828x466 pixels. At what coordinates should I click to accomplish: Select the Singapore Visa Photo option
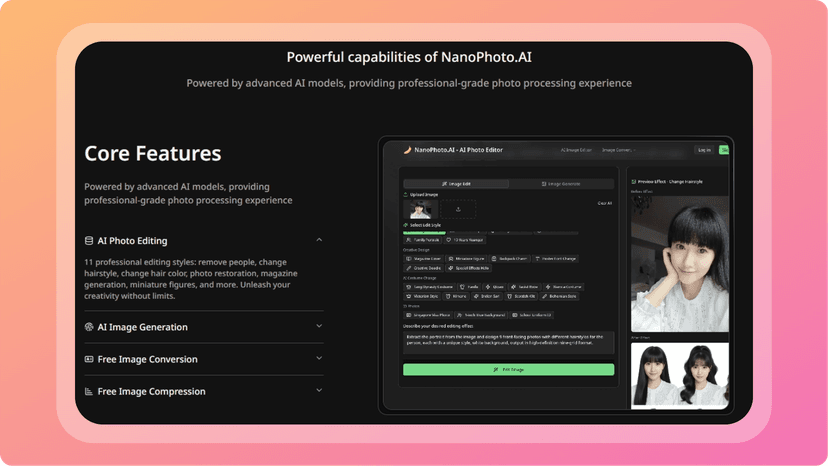[x=428, y=315]
